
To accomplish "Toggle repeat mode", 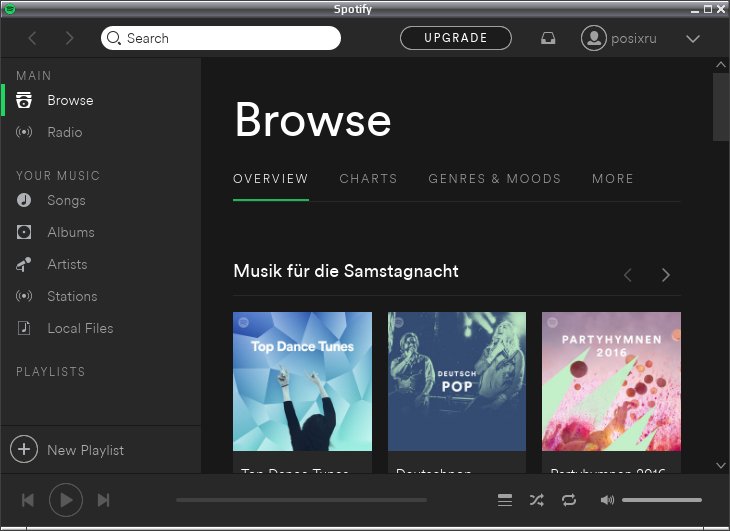I will click(568, 500).
